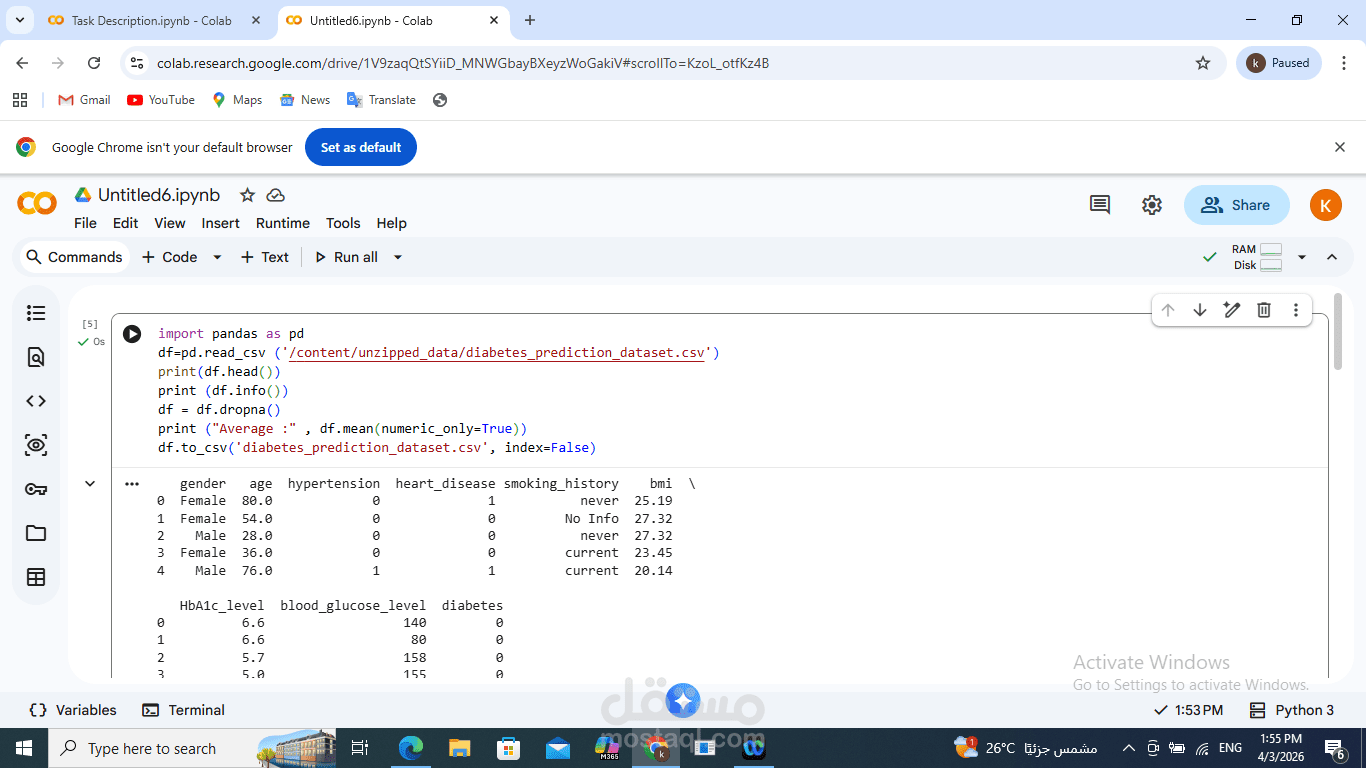Delete the current cell
Screen dimensions: 1366x768
pyautogui.click(x=1263, y=310)
